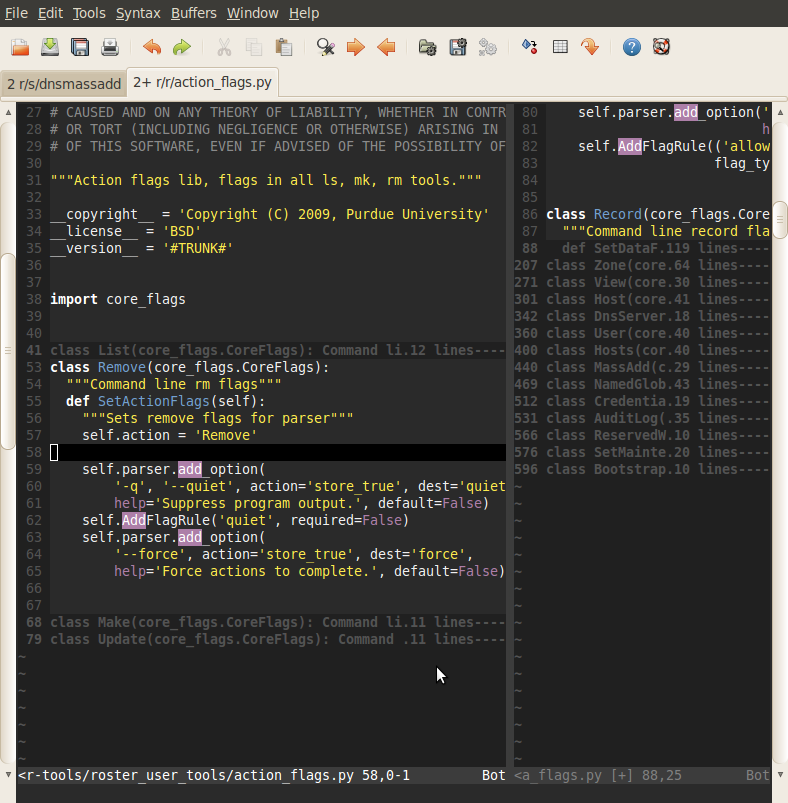Click the __license__ = 'BSD' line
The height and width of the screenshot is (803, 788).
pyautogui.click(x=125, y=231)
